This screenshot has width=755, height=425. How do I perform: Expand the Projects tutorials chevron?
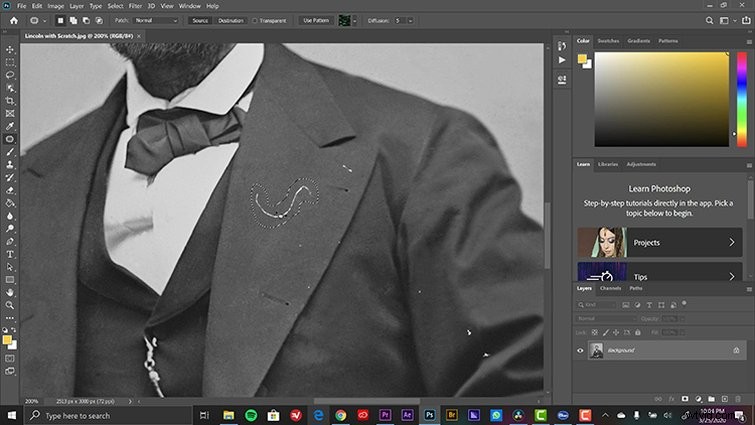click(732, 243)
